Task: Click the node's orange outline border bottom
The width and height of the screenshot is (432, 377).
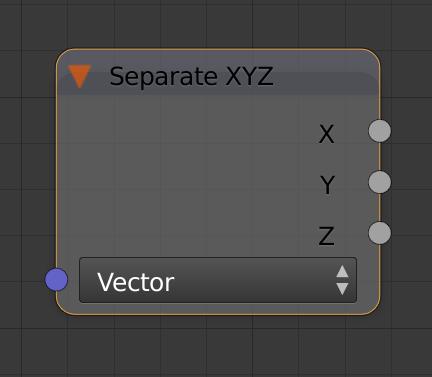Action: click(218, 314)
